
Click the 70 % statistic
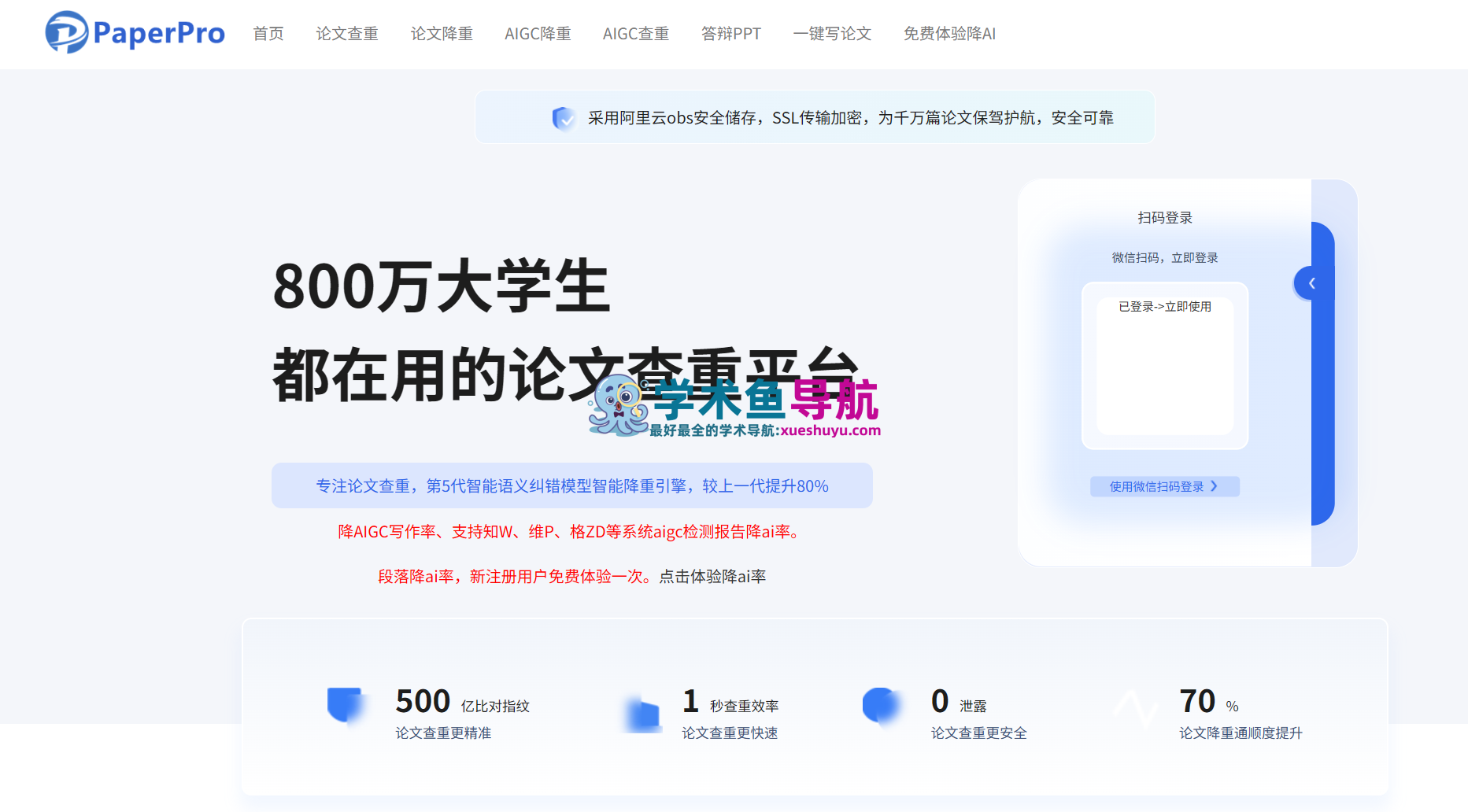click(x=1209, y=701)
